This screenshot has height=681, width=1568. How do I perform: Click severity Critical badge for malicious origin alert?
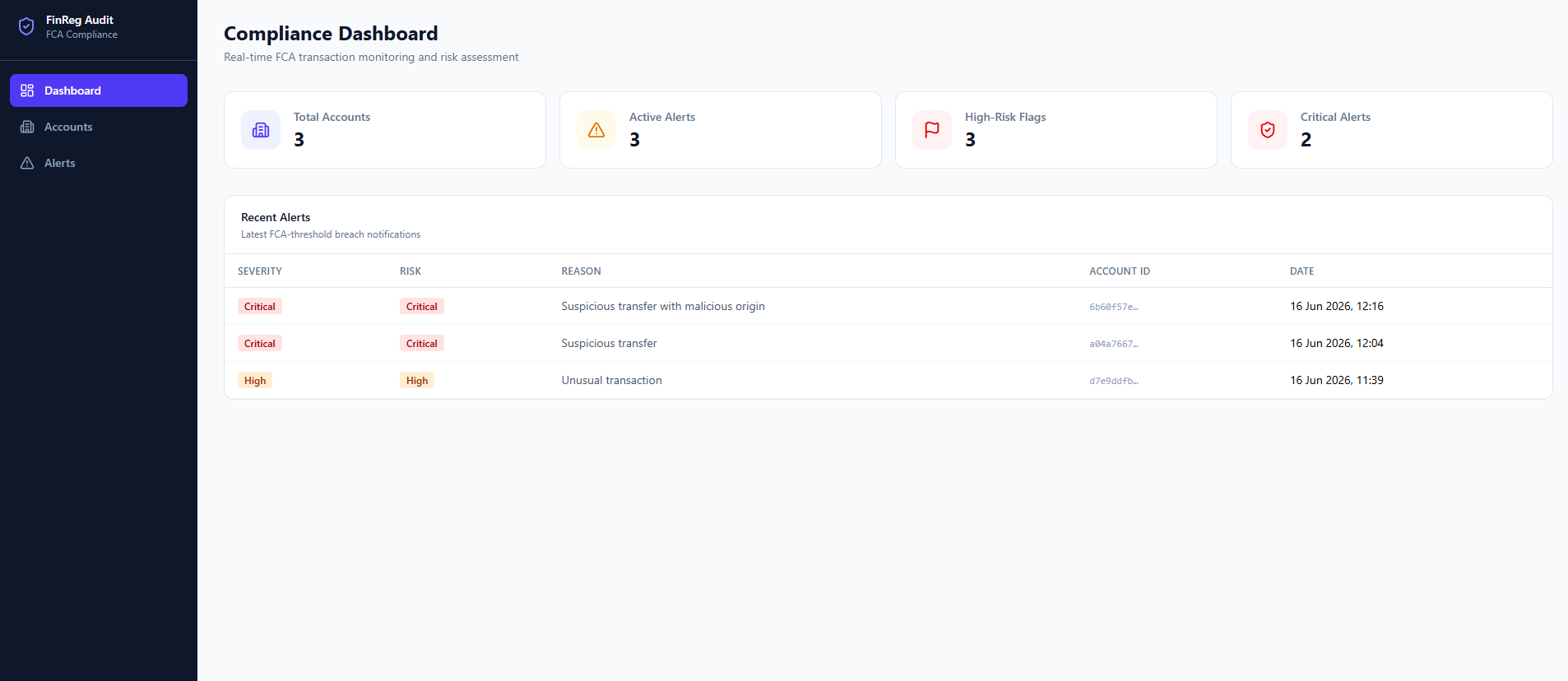coord(260,306)
